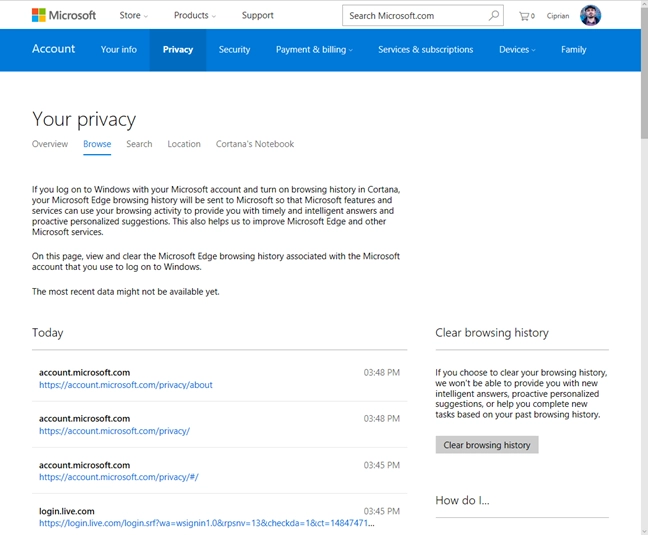Click the Microsoft logo
This screenshot has height=535, width=648.
(64, 15)
